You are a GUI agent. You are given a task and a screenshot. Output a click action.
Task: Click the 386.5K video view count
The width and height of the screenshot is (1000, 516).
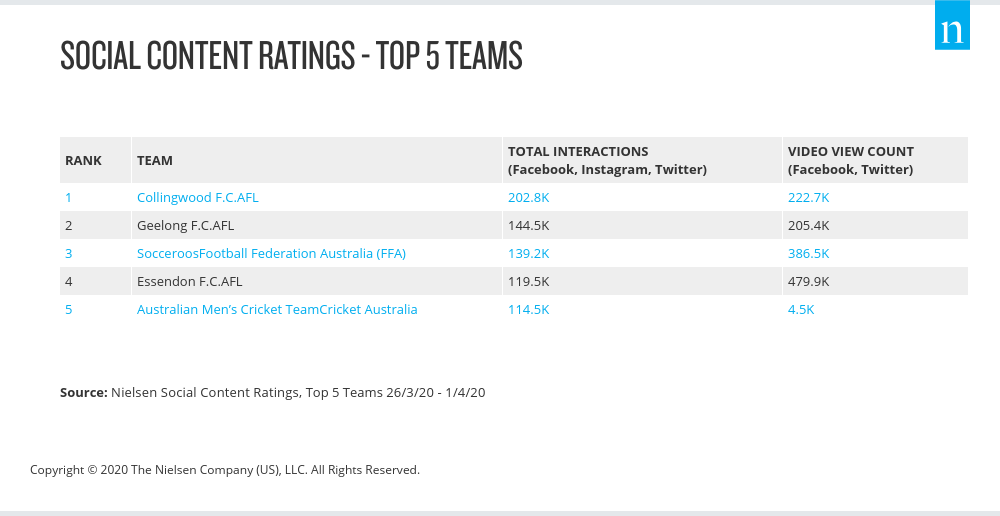click(808, 253)
